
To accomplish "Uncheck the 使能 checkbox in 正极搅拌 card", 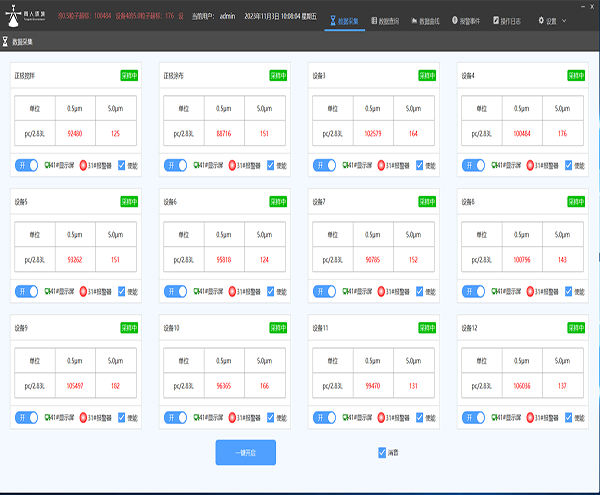I will coord(122,165).
